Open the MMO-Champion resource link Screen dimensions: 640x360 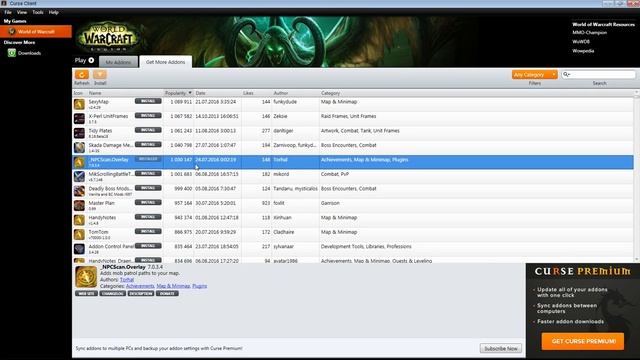click(x=589, y=33)
